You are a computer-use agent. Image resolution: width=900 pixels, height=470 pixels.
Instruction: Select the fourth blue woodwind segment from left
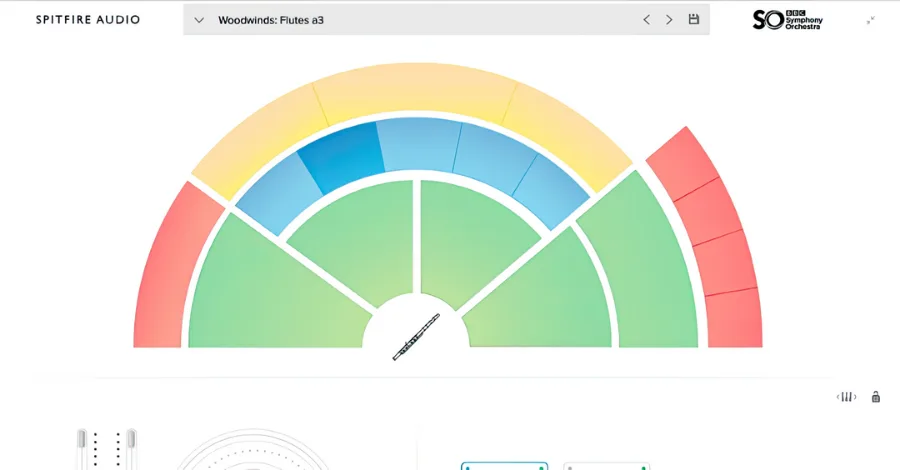click(x=495, y=159)
